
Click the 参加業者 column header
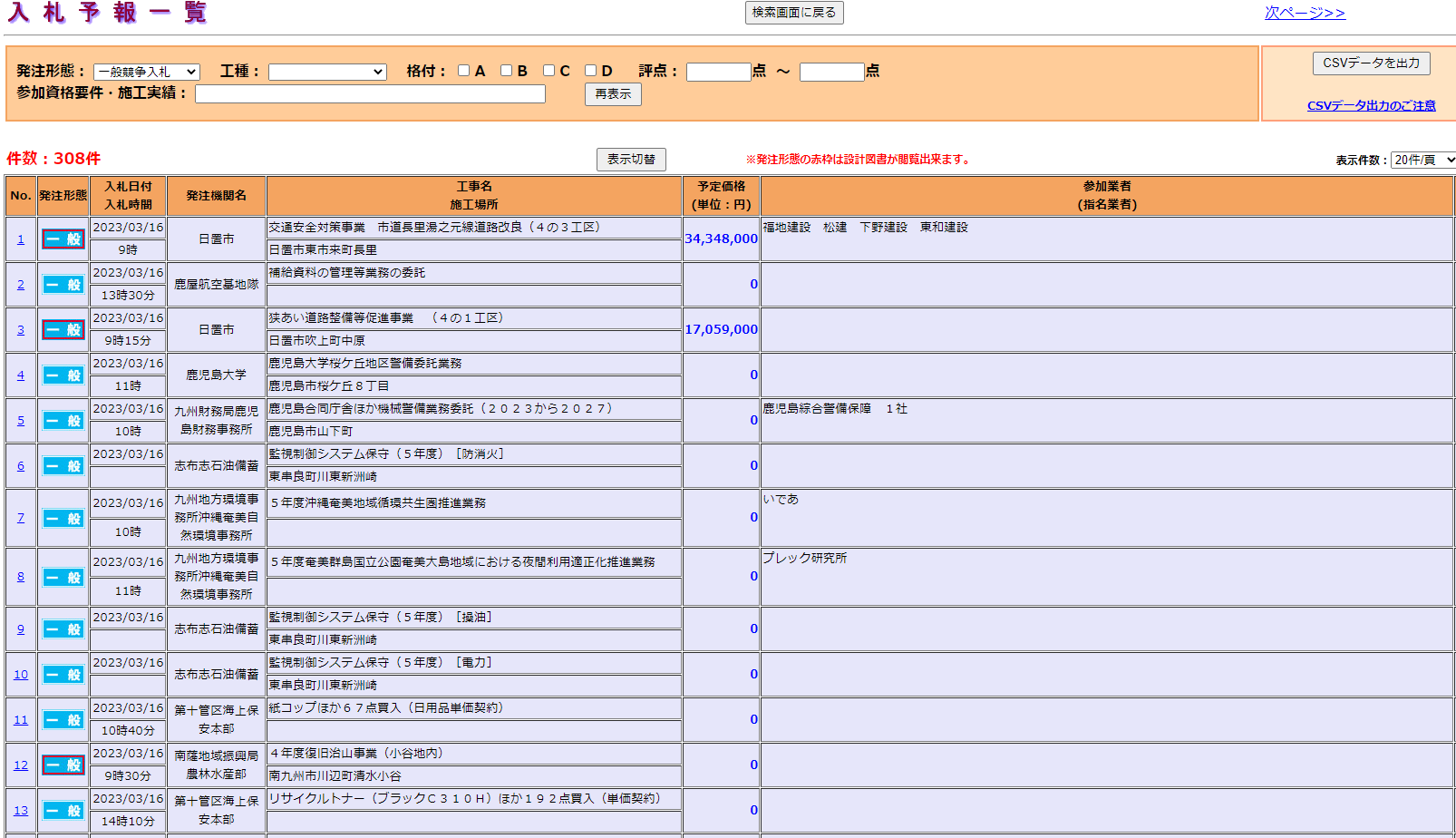click(1107, 187)
